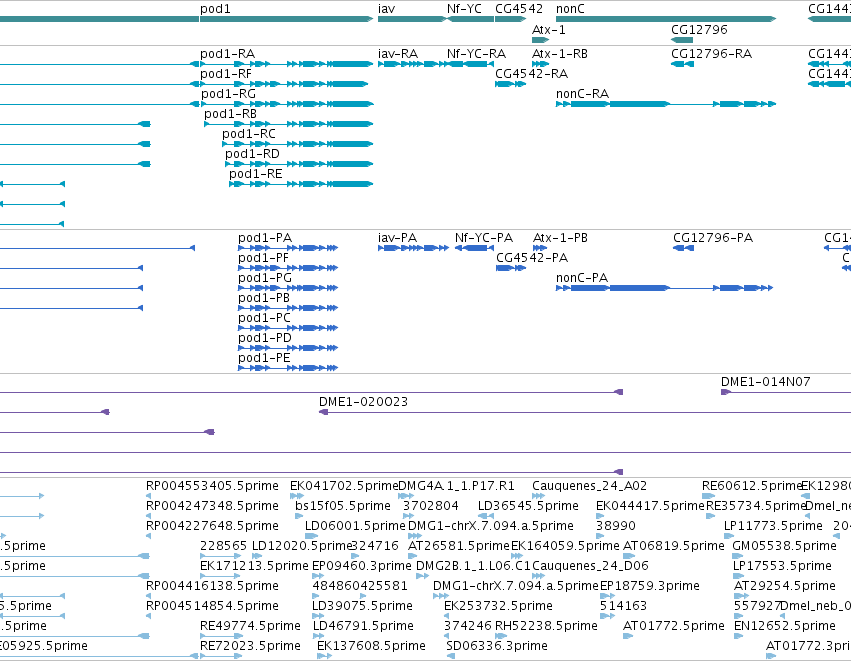Click the DMG4A.1_1.P17.R1 label
This screenshot has width=851, height=661.
[456, 486]
